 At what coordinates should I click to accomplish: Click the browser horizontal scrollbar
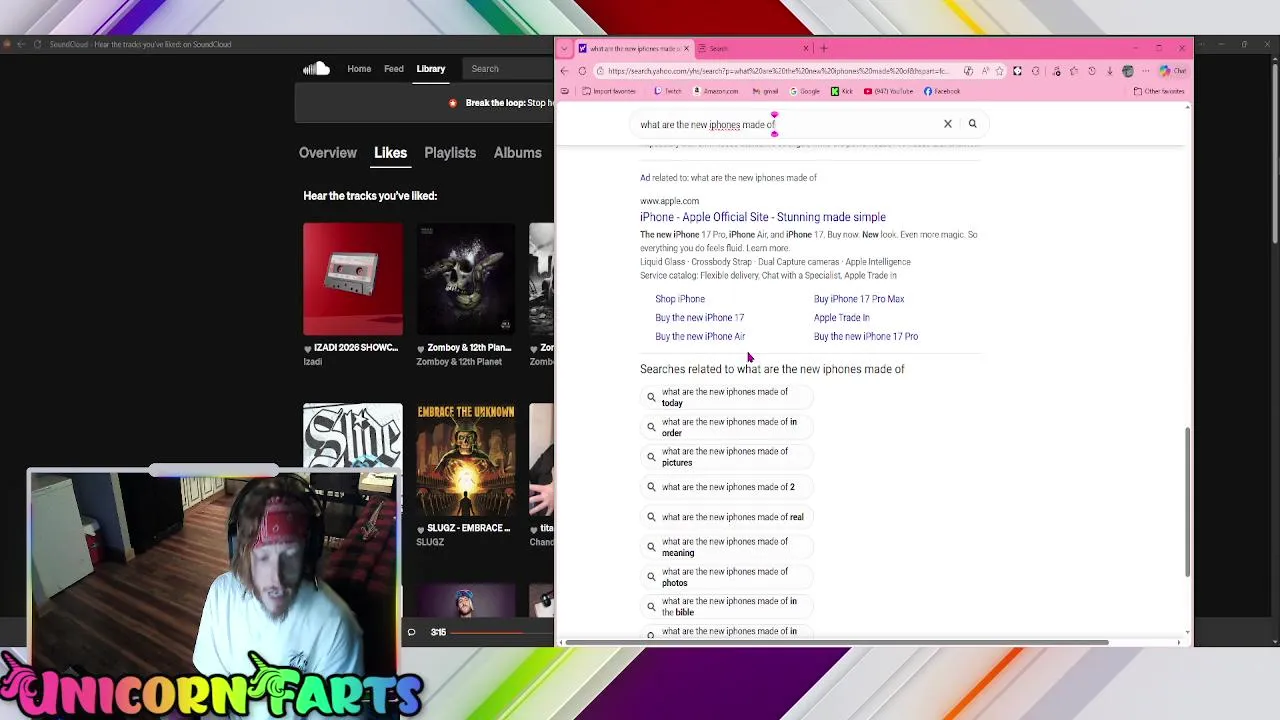(x=835, y=642)
